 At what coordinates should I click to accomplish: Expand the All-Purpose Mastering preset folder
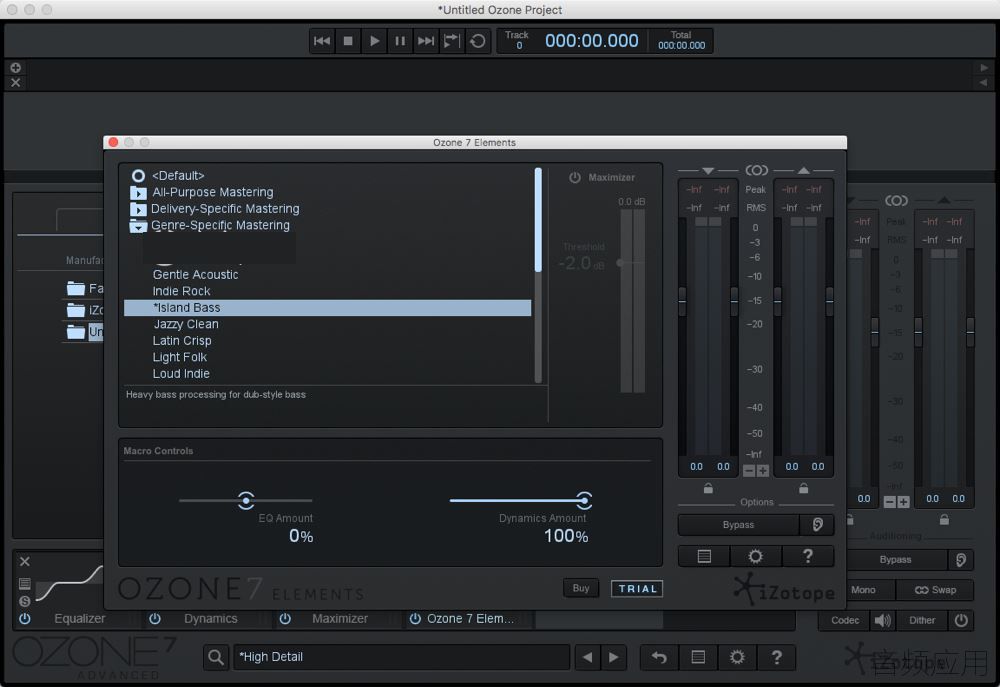(138, 193)
